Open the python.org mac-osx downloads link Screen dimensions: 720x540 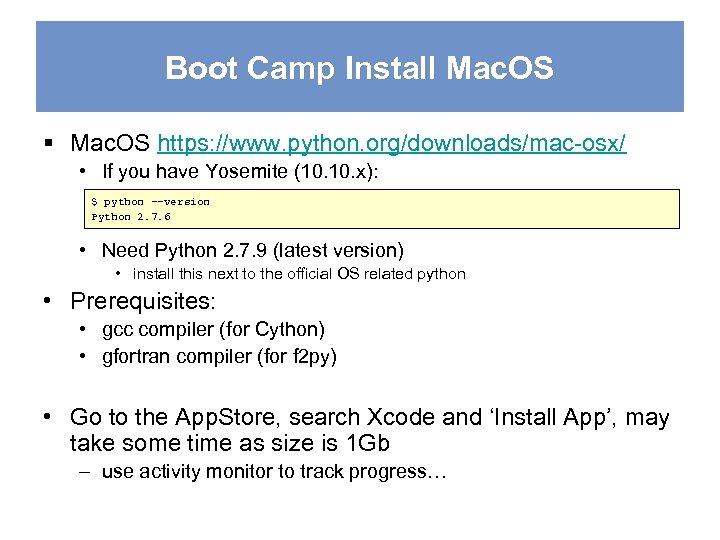click(x=392, y=144)
